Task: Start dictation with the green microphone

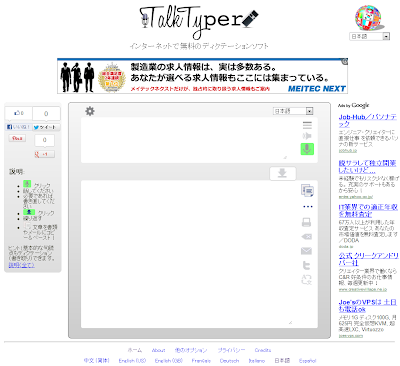Action: pos(307,149)
